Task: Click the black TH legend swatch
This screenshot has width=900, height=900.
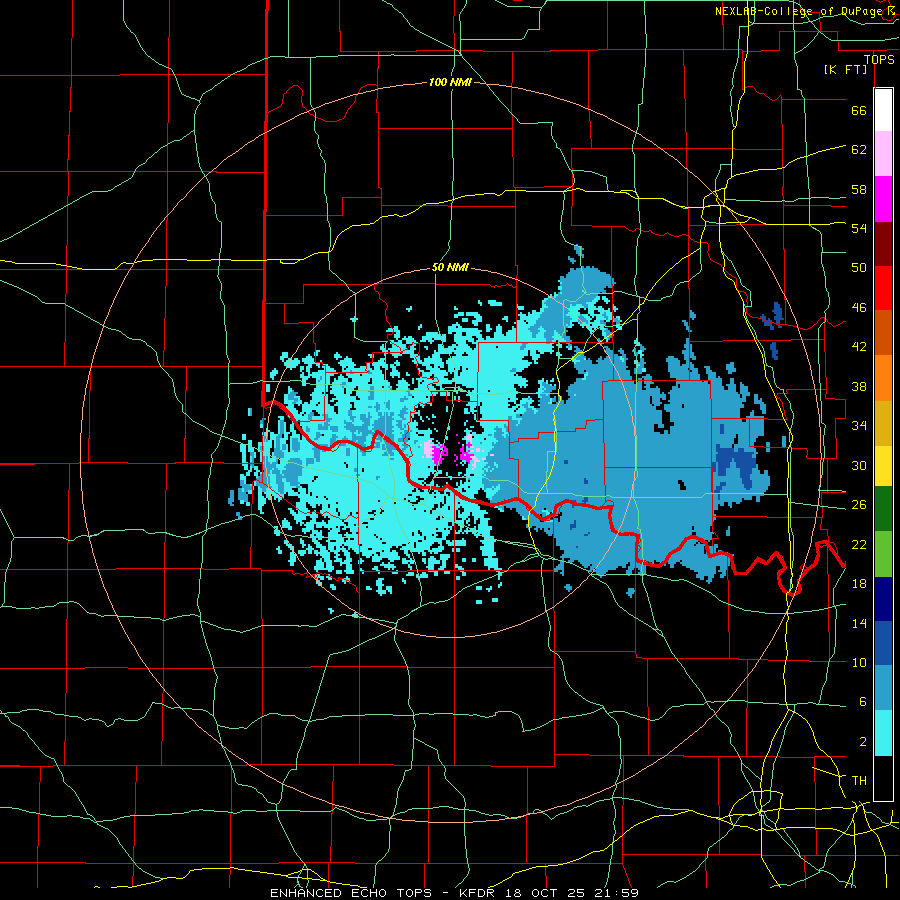Action: pyautogui.click(x=883, y=778)
